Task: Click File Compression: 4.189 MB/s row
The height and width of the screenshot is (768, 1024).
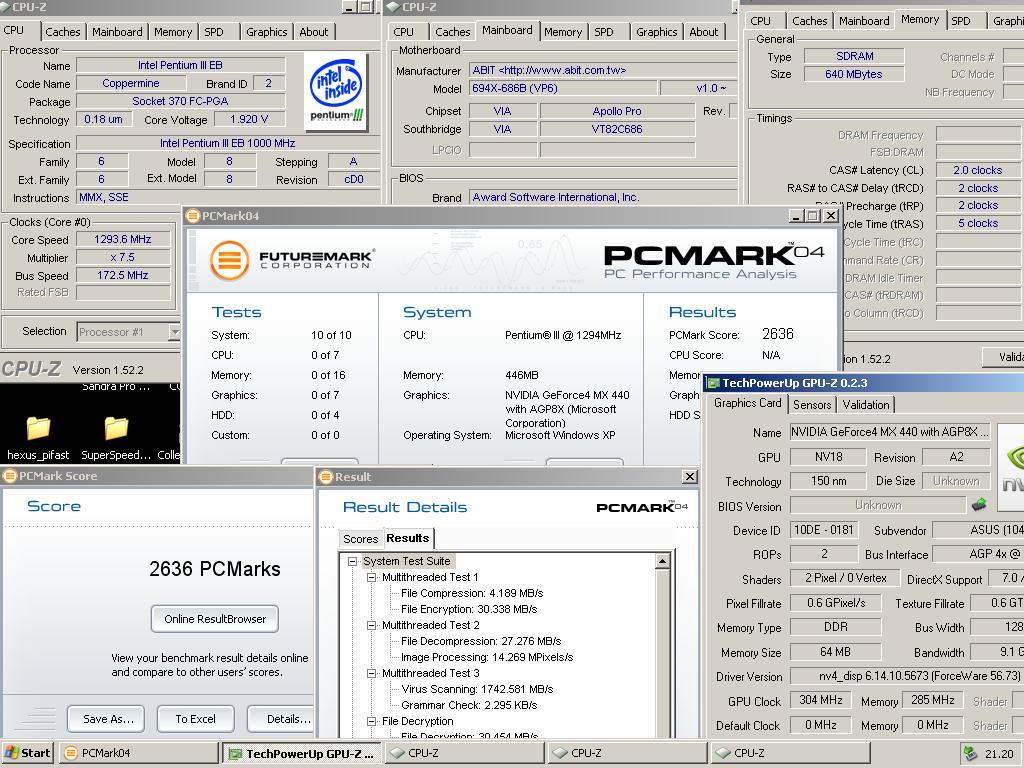Action: tap(472, 593)
